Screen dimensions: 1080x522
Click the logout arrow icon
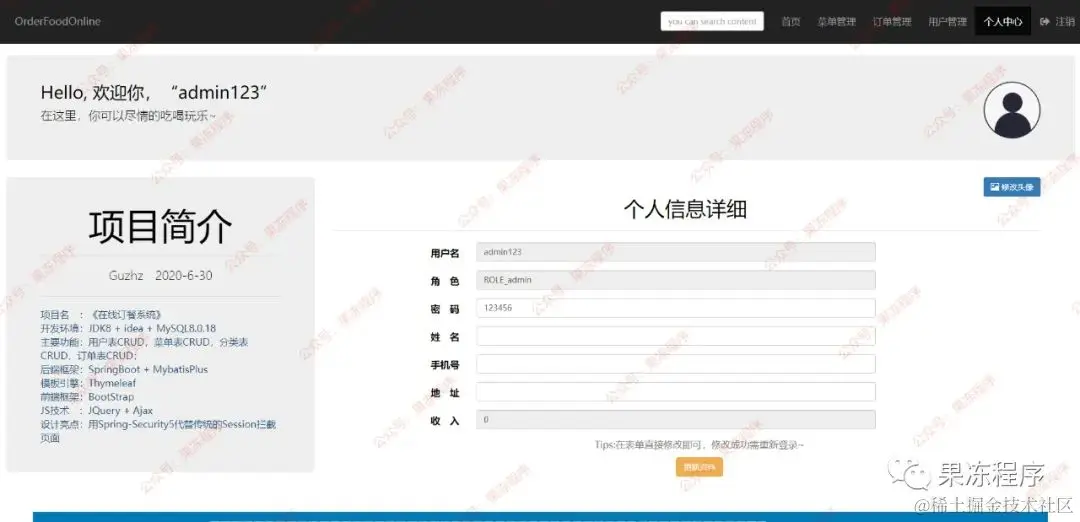(x=1045, y=21)
